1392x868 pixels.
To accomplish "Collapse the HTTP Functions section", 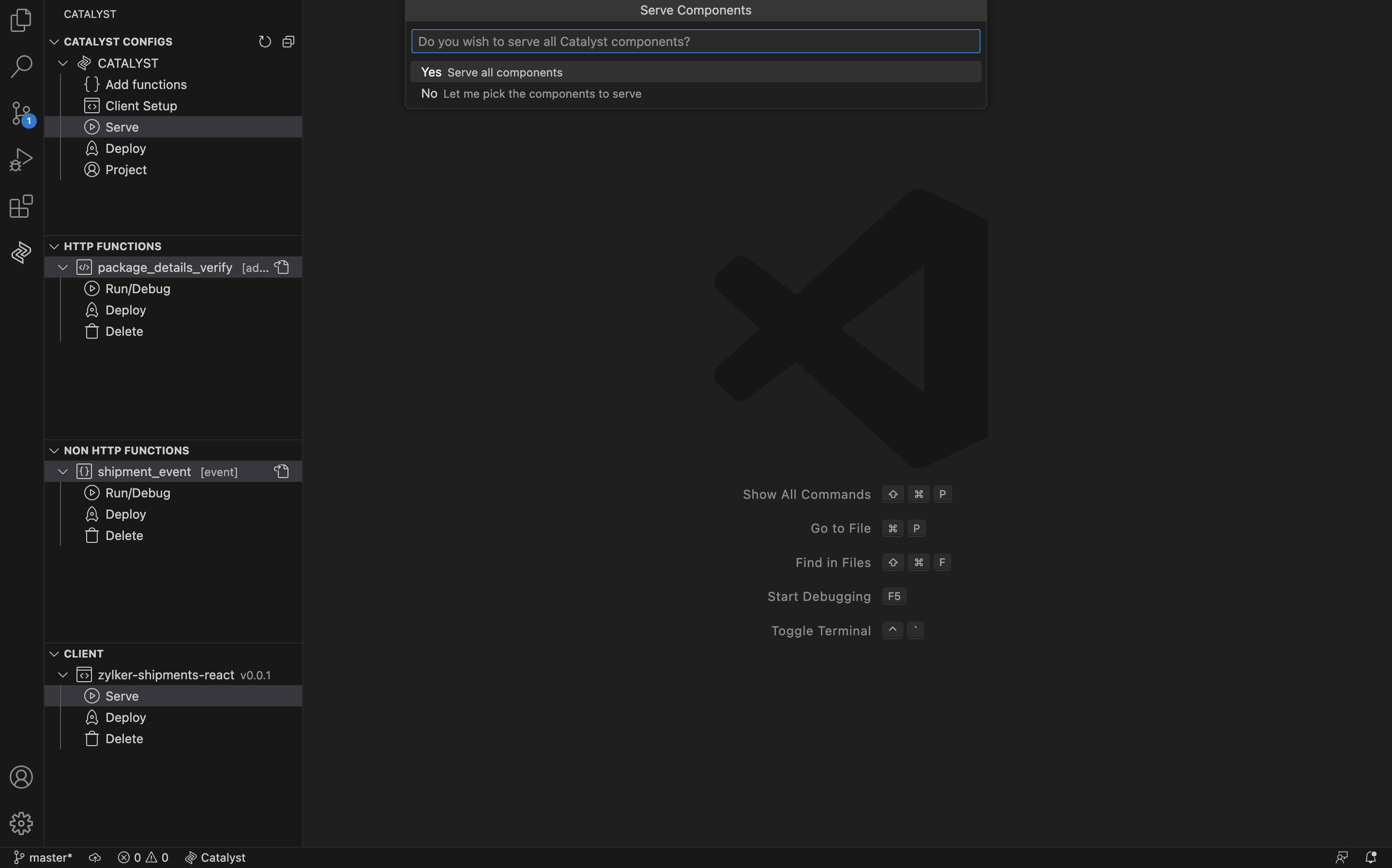I will click(54, 246).
